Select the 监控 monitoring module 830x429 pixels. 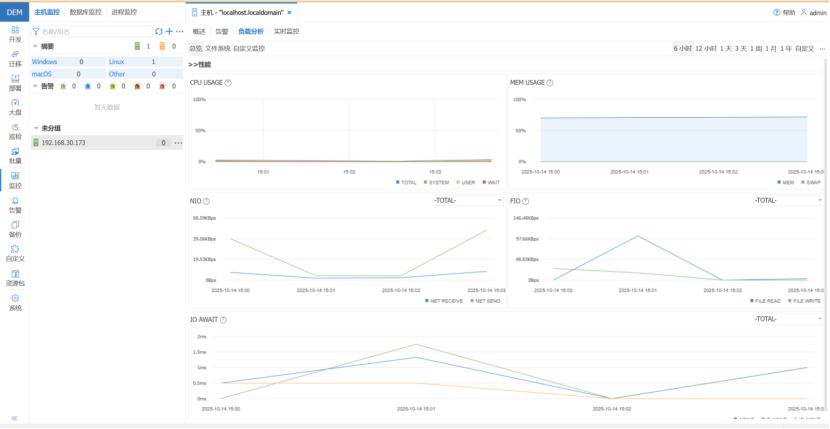click(15, 180)
